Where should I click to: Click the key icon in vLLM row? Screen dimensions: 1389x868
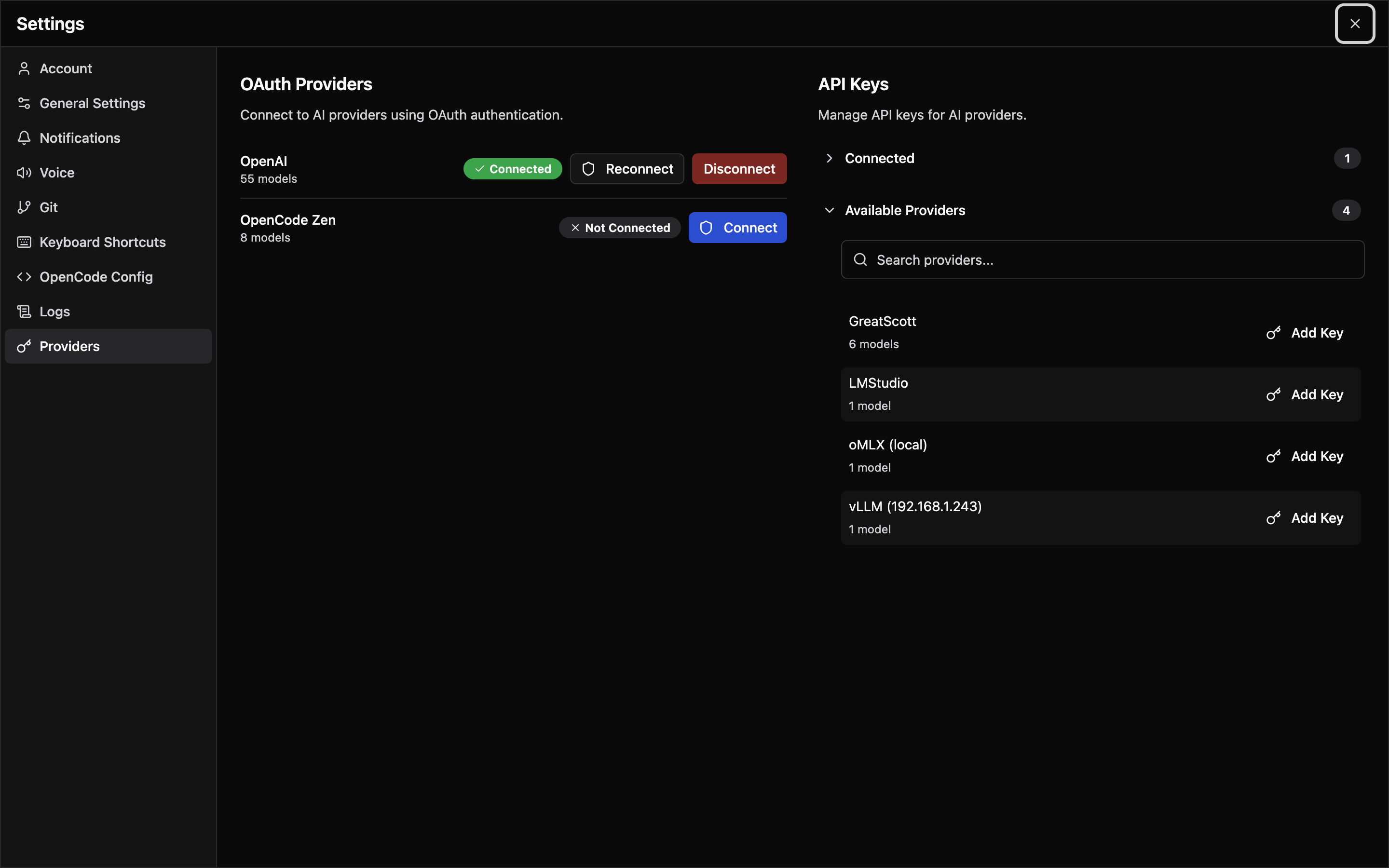[1273, 518]
